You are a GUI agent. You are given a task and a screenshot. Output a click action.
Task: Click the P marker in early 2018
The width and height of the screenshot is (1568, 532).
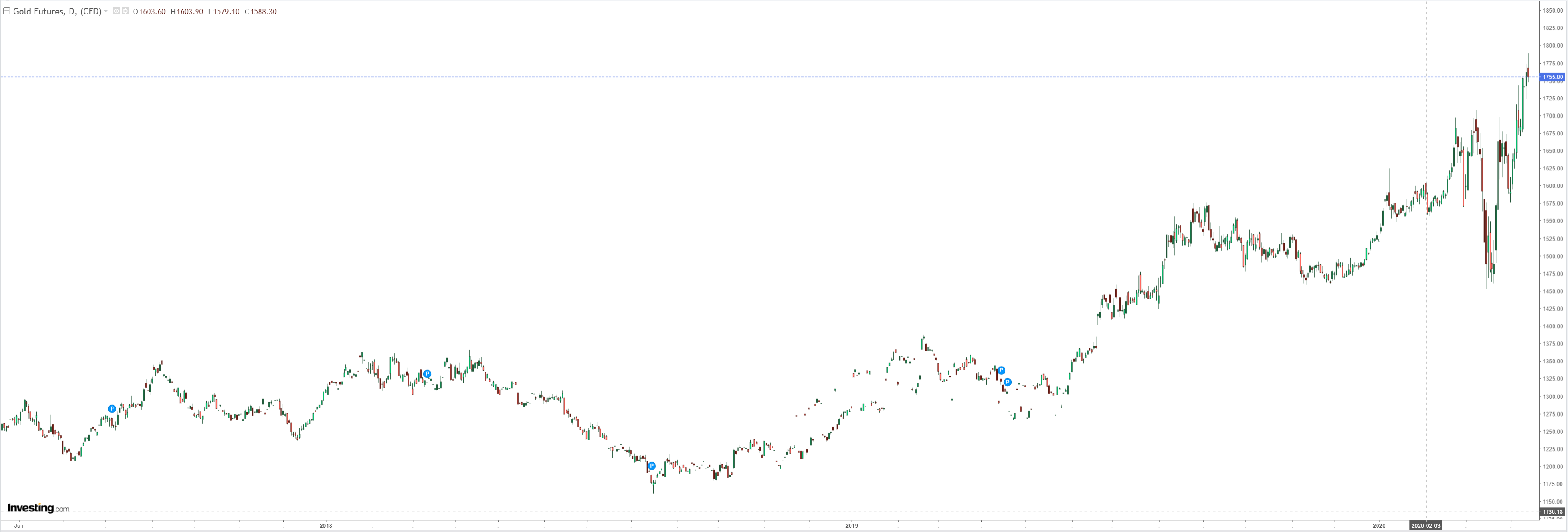427,374
